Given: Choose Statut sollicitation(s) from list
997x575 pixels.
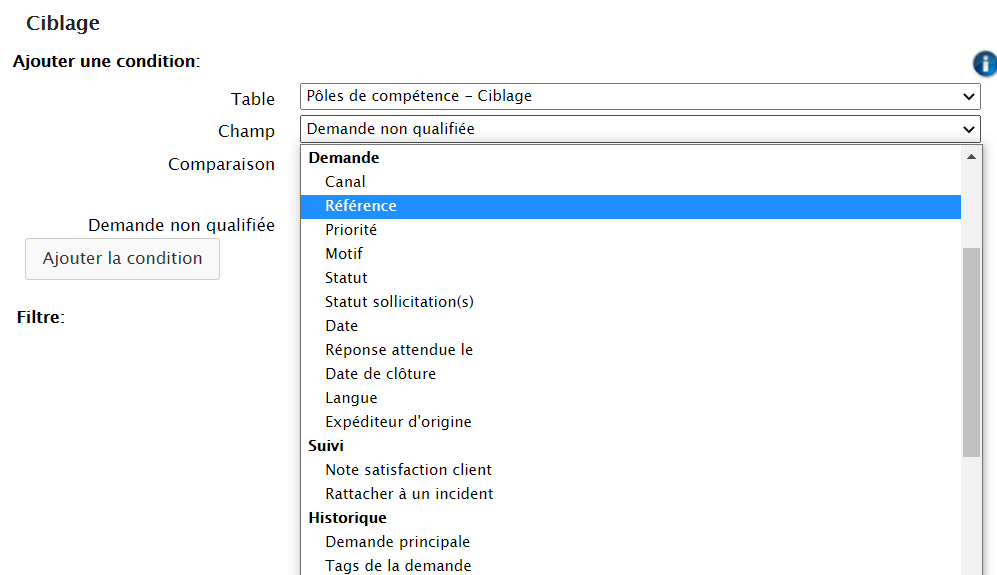Looking at the screenshot, I should [399, 302].
